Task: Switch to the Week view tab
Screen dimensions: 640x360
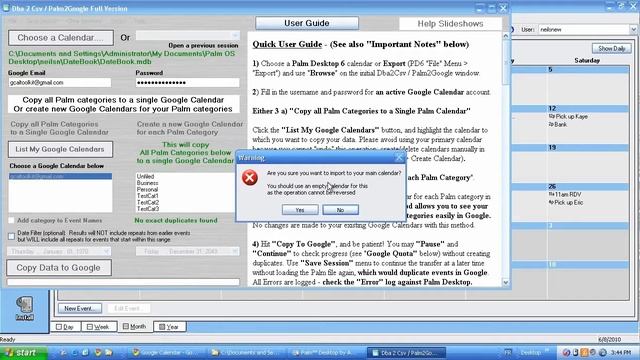Action: [98, 327]
